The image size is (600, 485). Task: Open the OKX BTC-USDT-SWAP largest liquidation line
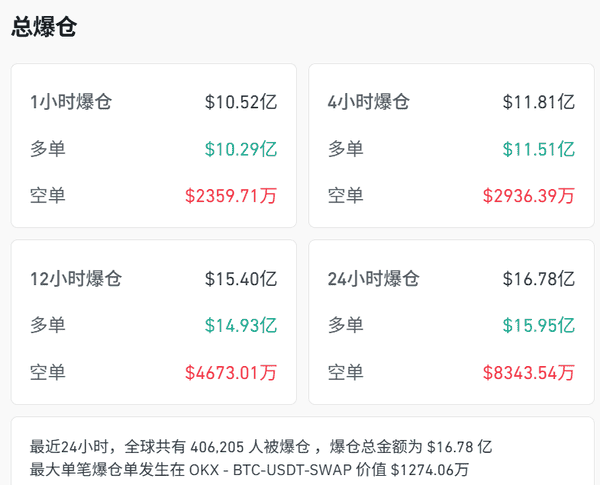(x=250, y=469)
